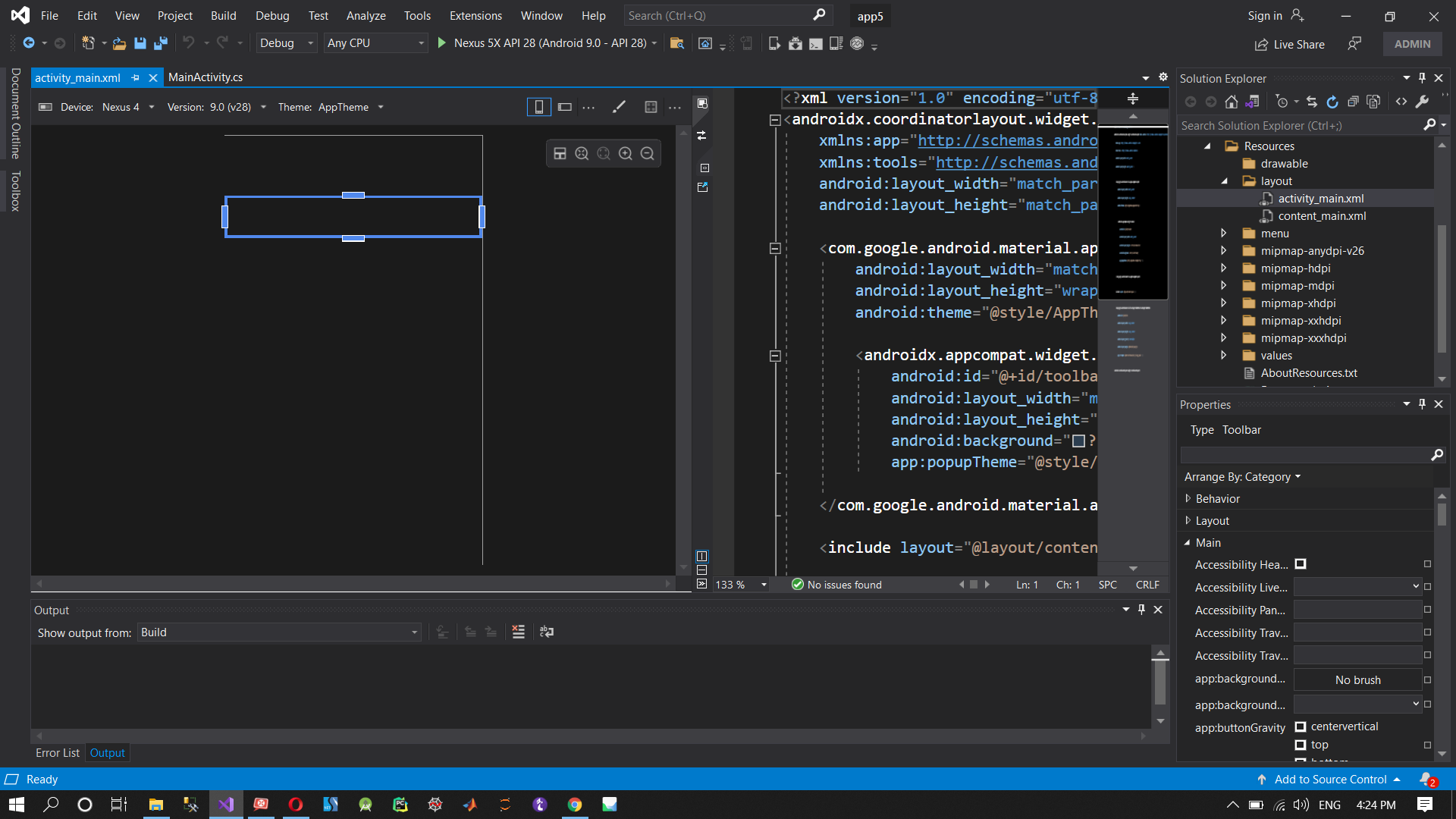
Task: Click the zoom out icon in designer
Action: point(648,154)
